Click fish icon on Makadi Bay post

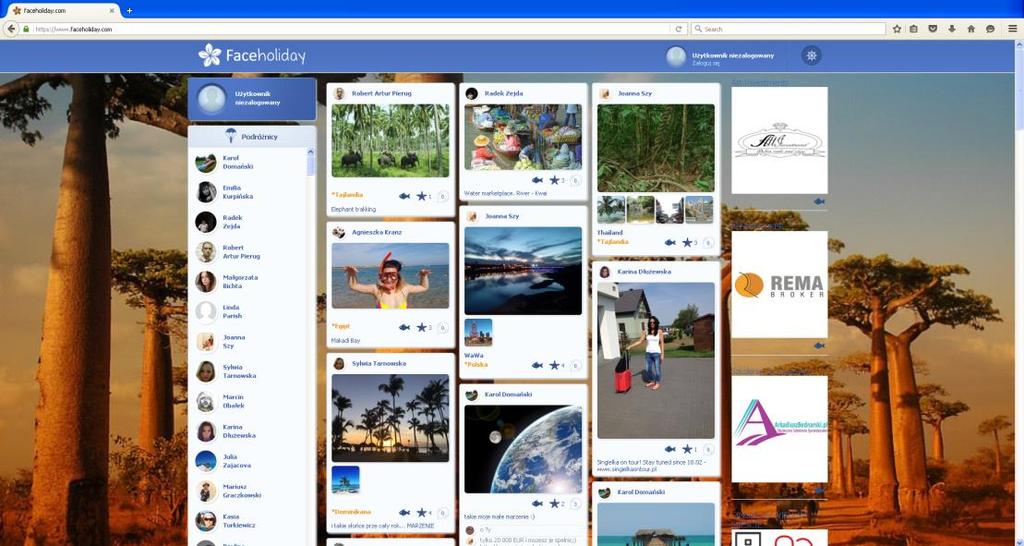point(404,327)
